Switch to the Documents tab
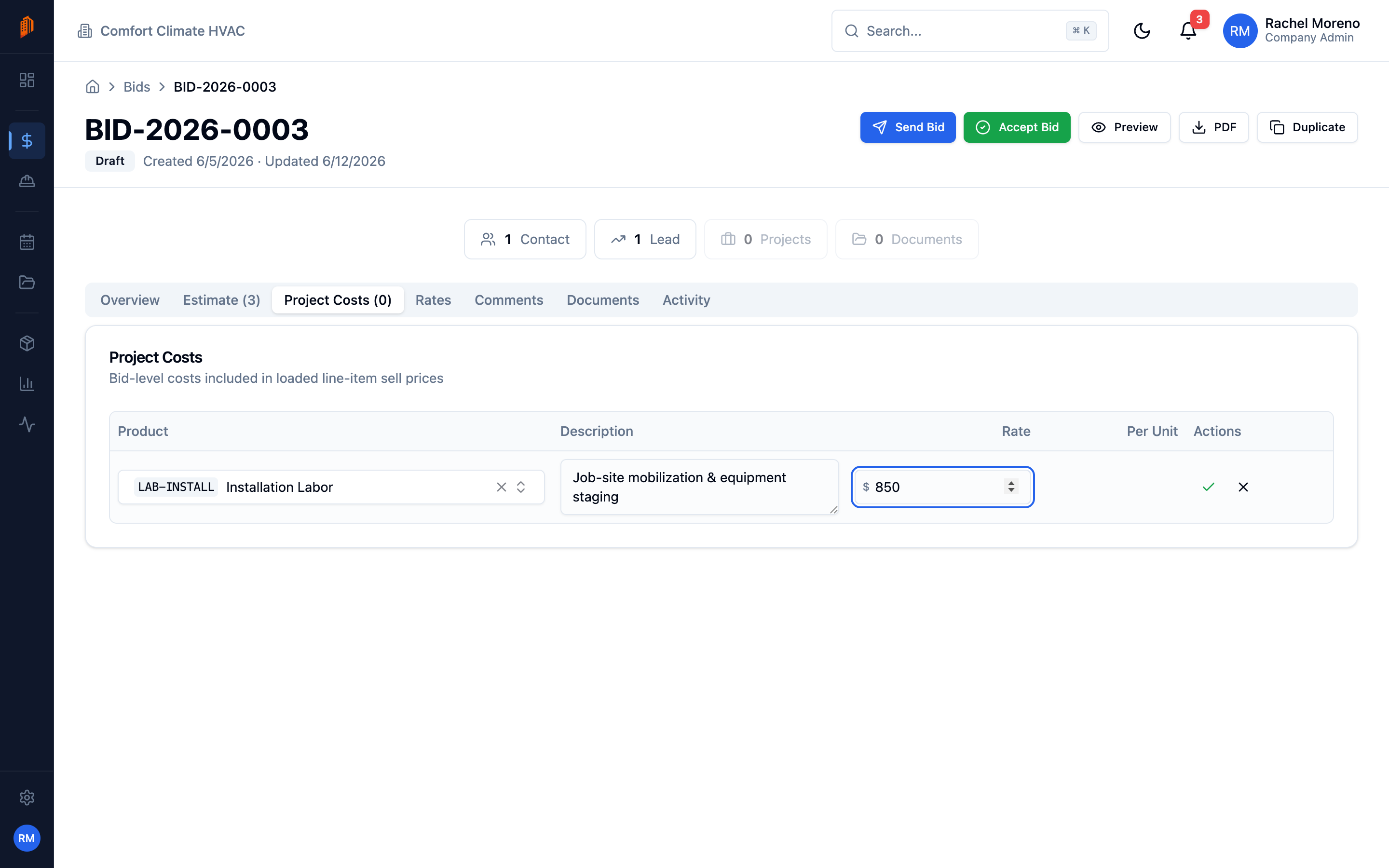Image resolution: width=1389 pixels, height=868 pixels. [x=603, y=300]
